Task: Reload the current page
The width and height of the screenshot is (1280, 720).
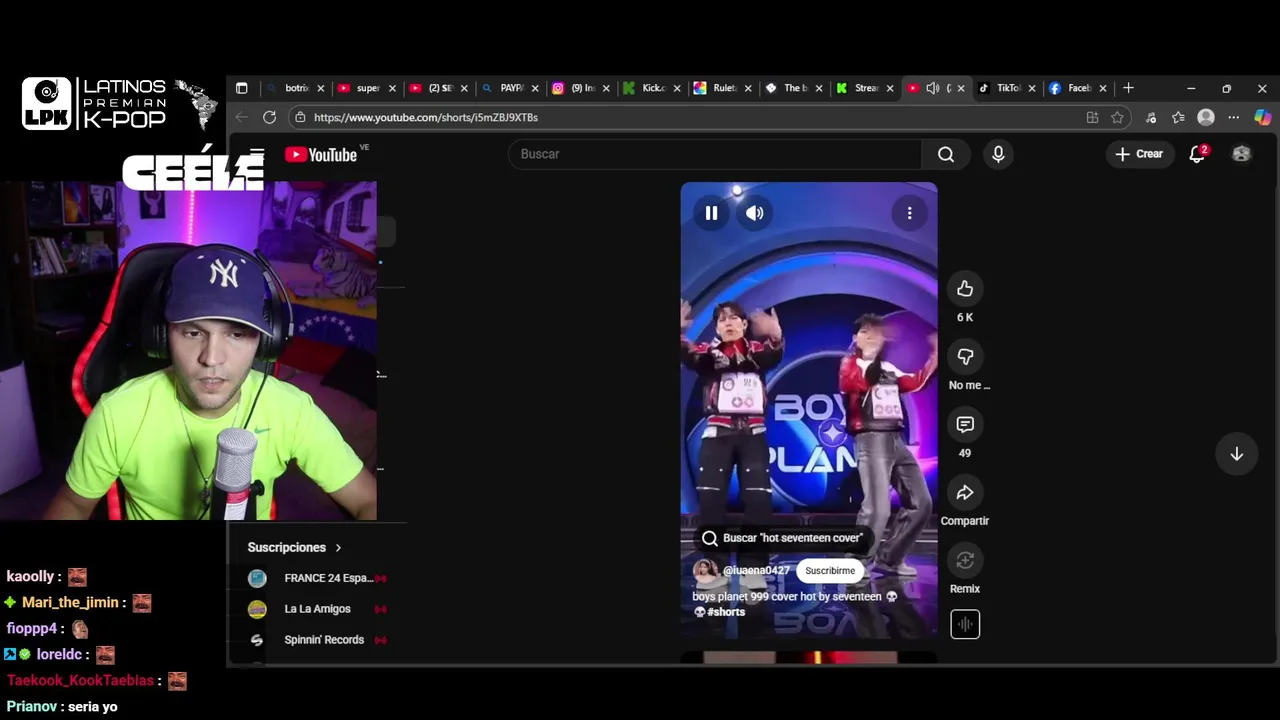Action: click(x=269, y=117)
